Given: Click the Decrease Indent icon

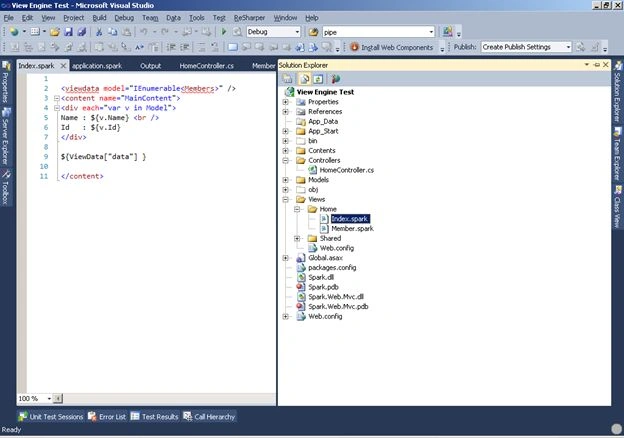Looking at the screenshot, I should (171, 47).
